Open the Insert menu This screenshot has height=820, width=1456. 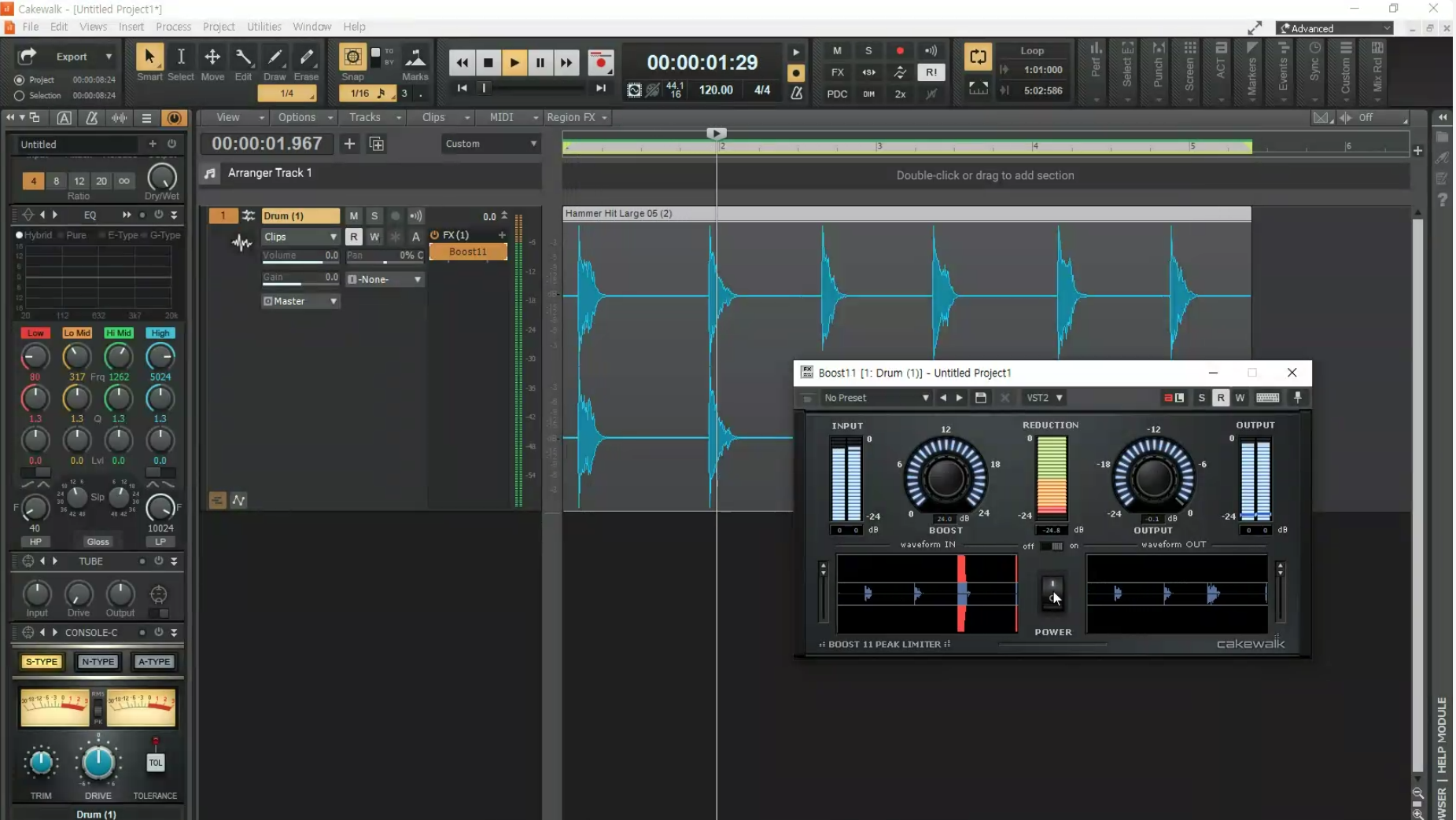(x=131, y=27)
